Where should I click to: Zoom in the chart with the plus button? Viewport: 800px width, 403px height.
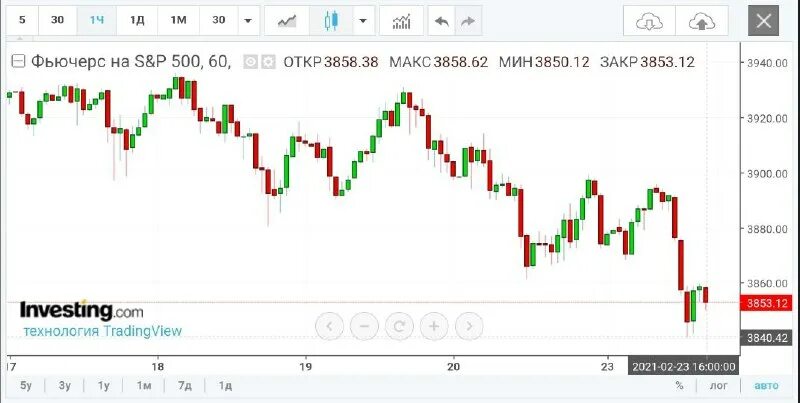[434, 326]
